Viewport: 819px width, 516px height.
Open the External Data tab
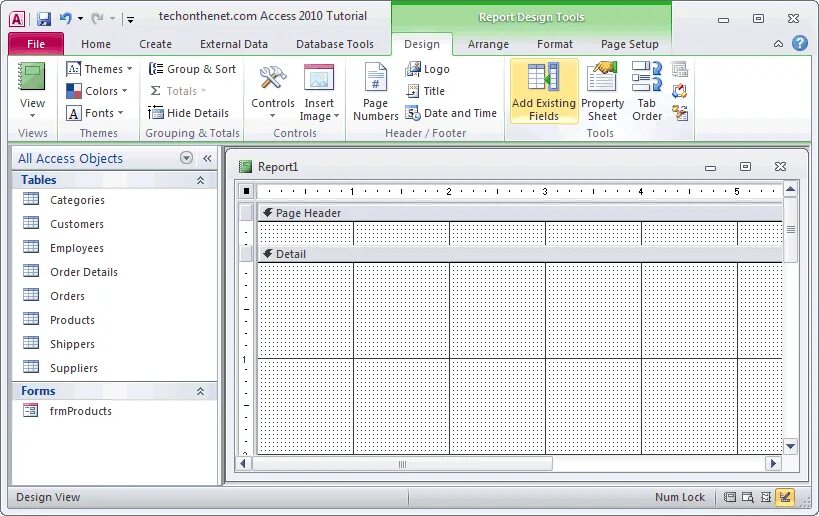click(233, 44)
